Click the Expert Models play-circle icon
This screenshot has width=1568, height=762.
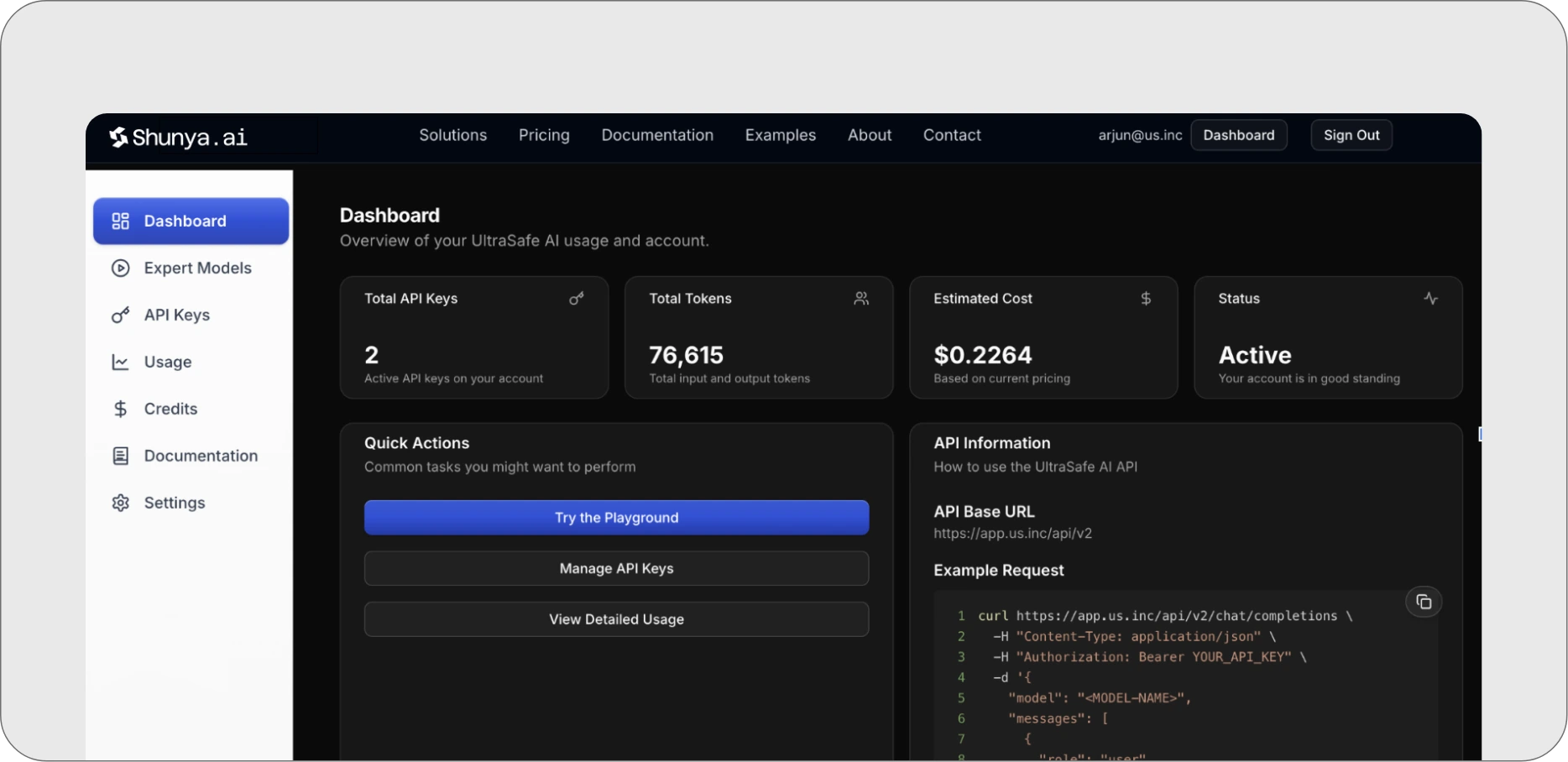[121, 268]
